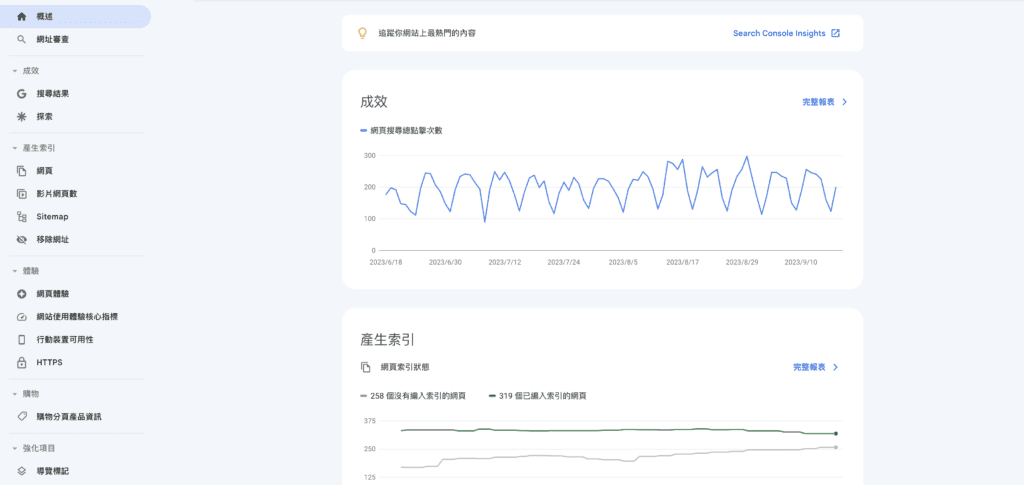The height and width of the screenshot is (485, 1024).
Task: Click the plus-circle icon beside 網頁體驗
Action: 22,294
